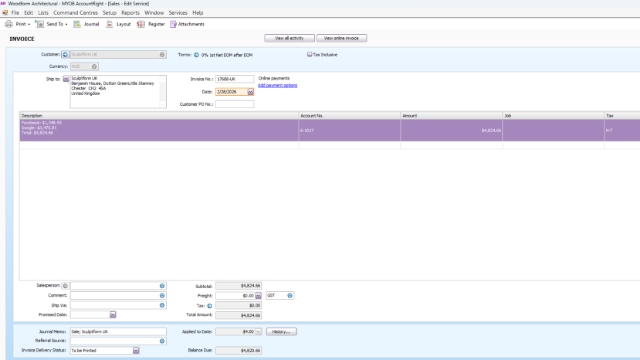Open the Window menu

[154, 13]
